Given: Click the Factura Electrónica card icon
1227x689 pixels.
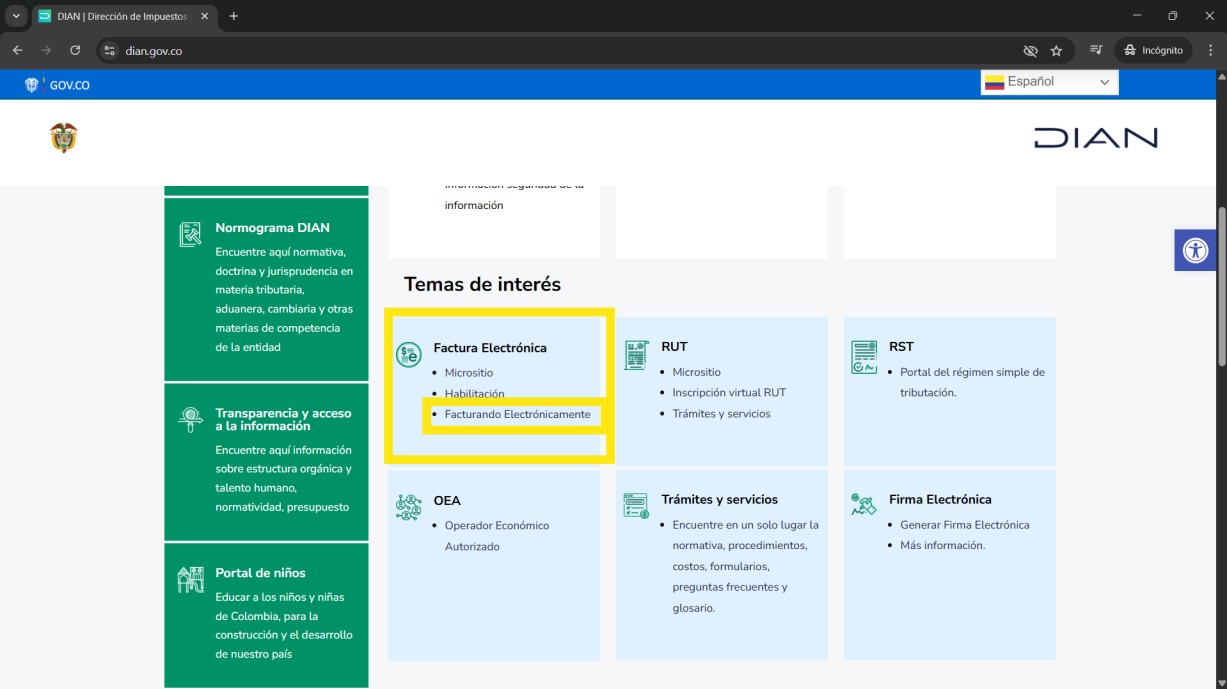Looking at the screenshot, I should click(x=409, y=354).
